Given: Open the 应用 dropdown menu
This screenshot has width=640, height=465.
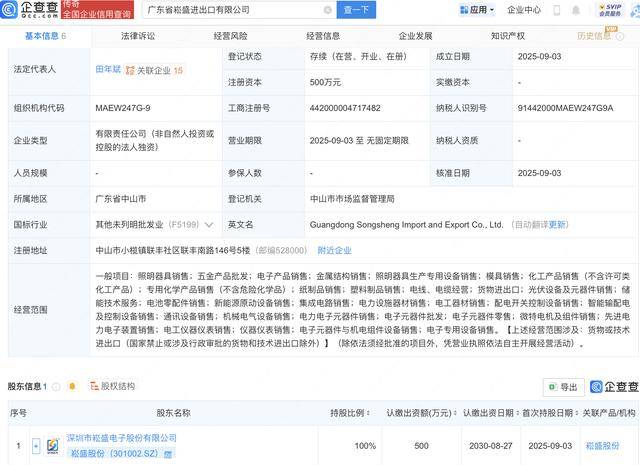Looking at the screenshot, I should (x=477, y=10).
